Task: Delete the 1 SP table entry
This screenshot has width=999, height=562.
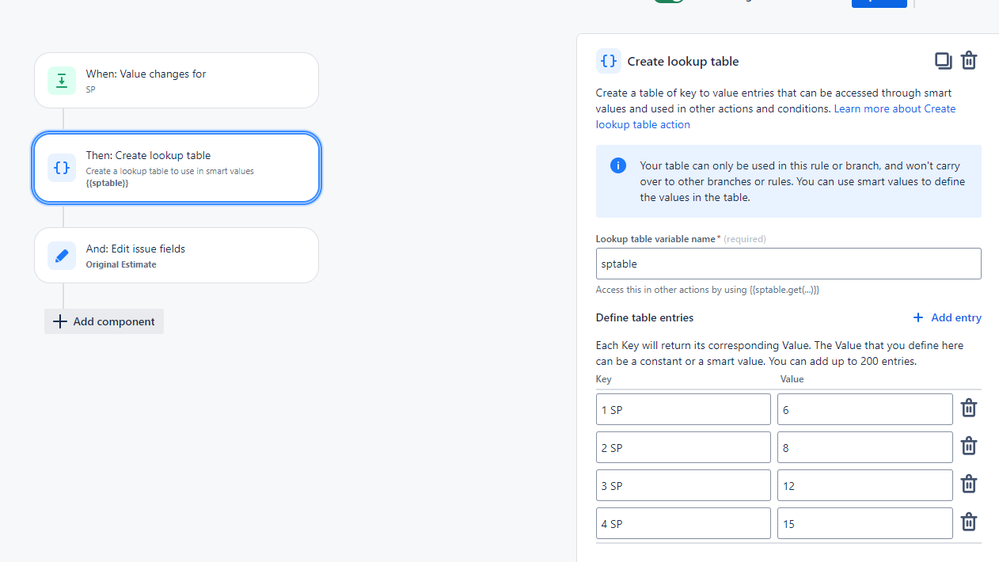Action: click(x=968, y=408)
